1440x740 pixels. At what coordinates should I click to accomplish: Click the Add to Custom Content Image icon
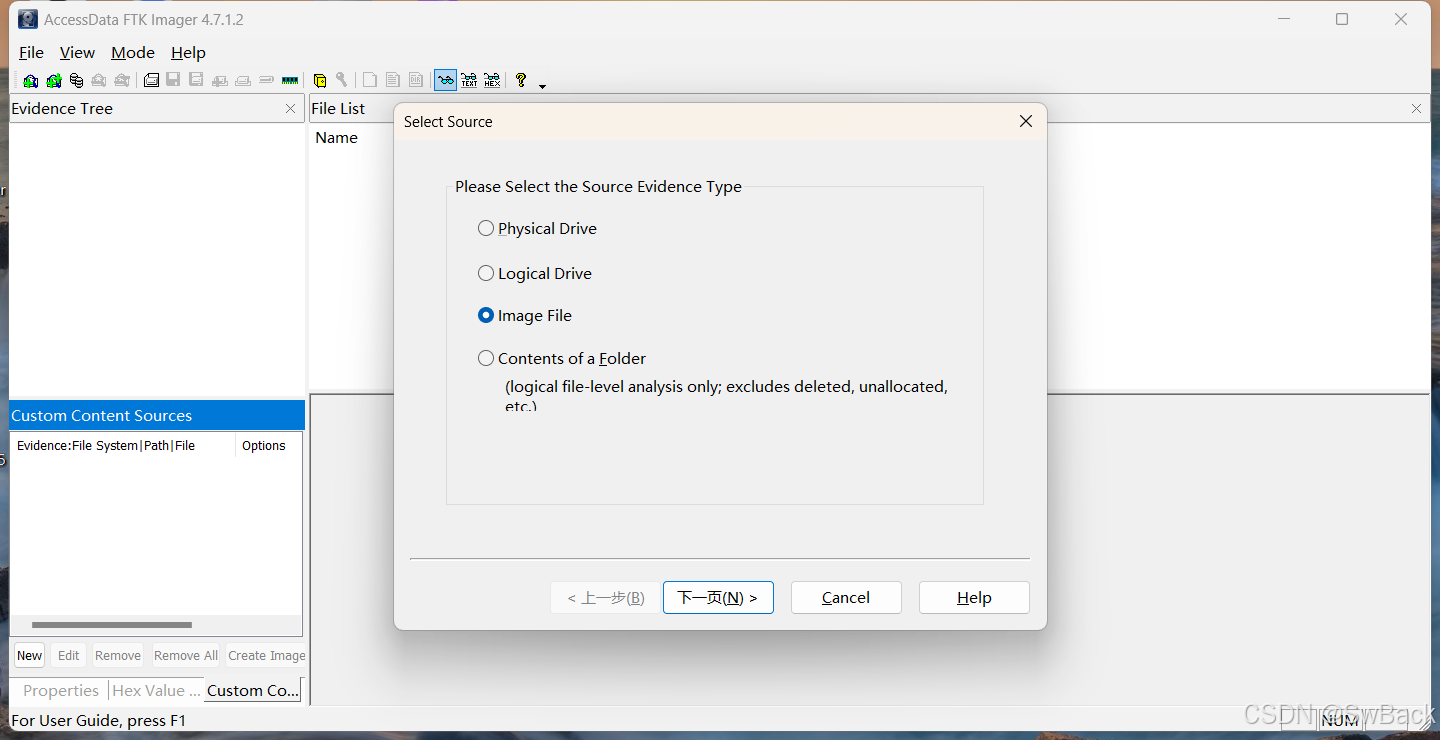[x=219, y=81]
